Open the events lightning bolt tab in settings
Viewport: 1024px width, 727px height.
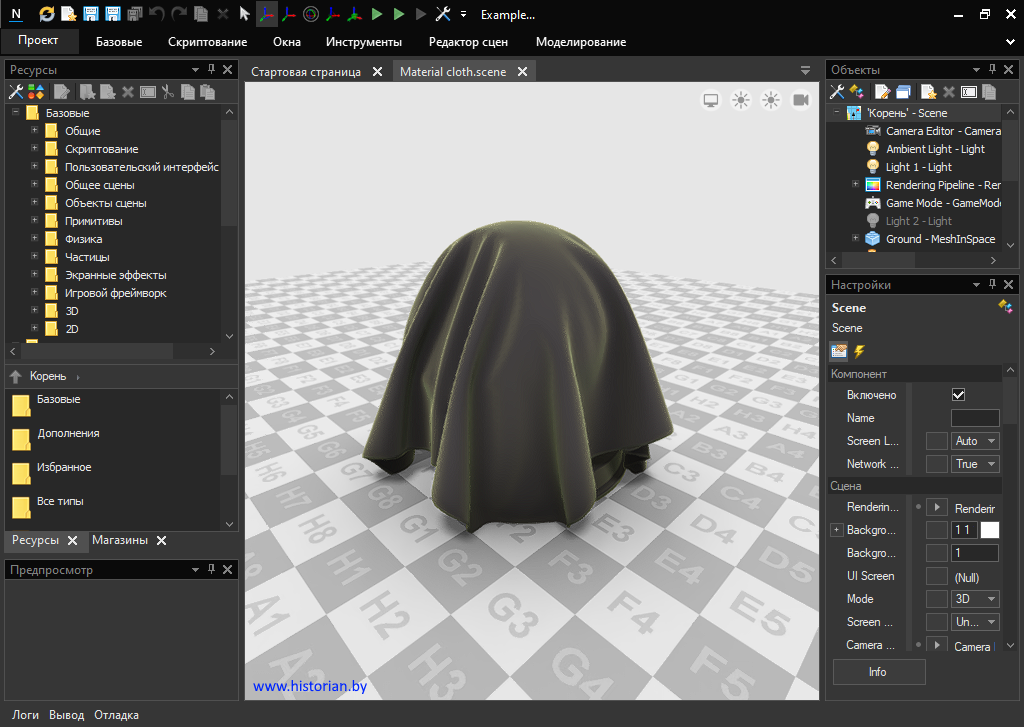click(x=858, y=351)
